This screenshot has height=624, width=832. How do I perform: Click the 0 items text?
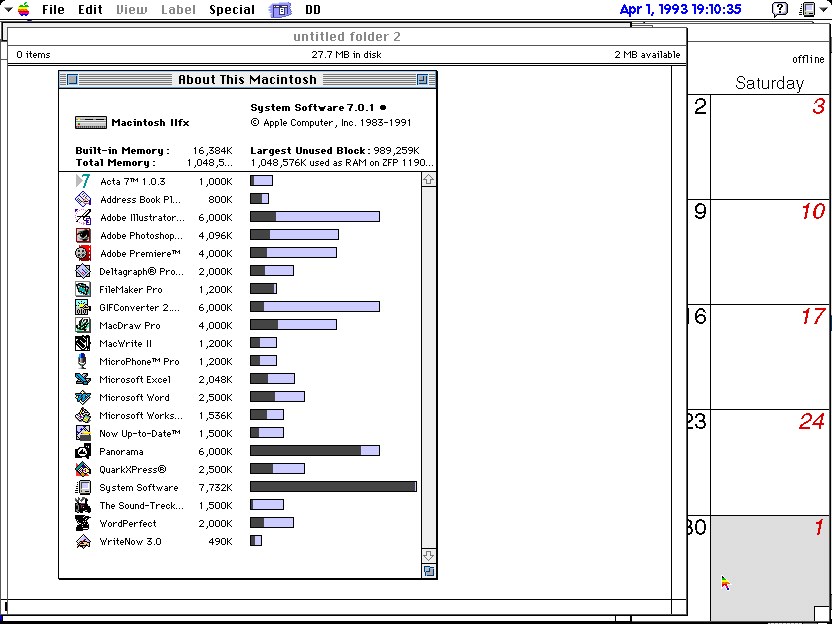pos(33,55)
